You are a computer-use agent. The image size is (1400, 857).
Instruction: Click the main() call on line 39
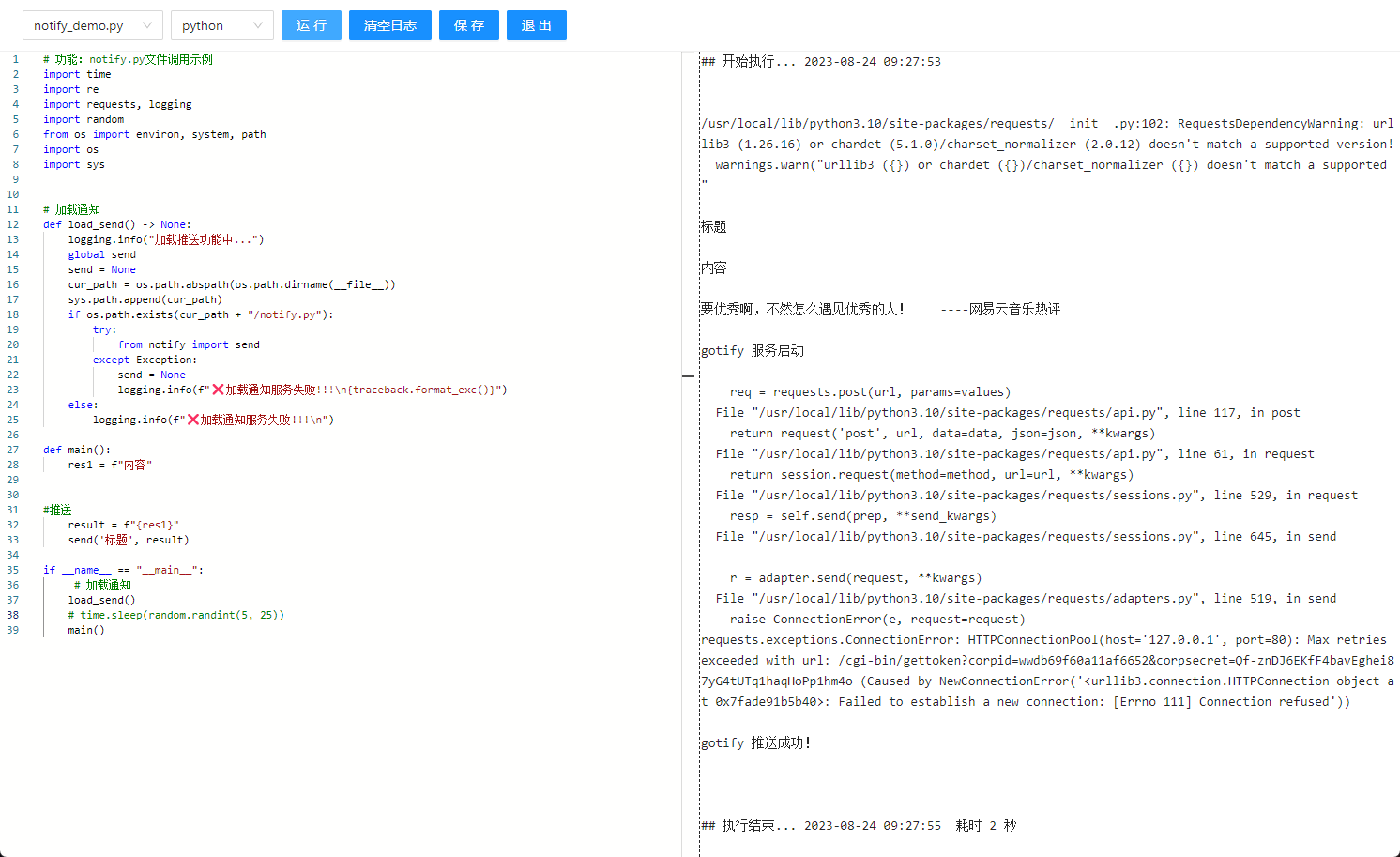coord(85,630)
